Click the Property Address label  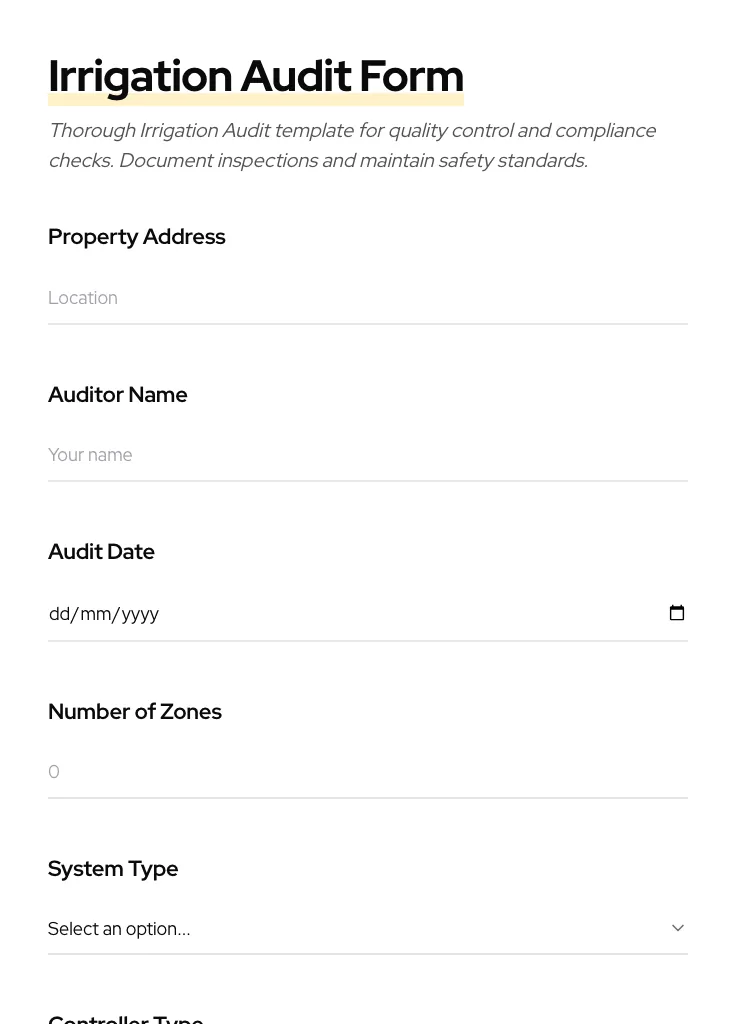(137, 237)
